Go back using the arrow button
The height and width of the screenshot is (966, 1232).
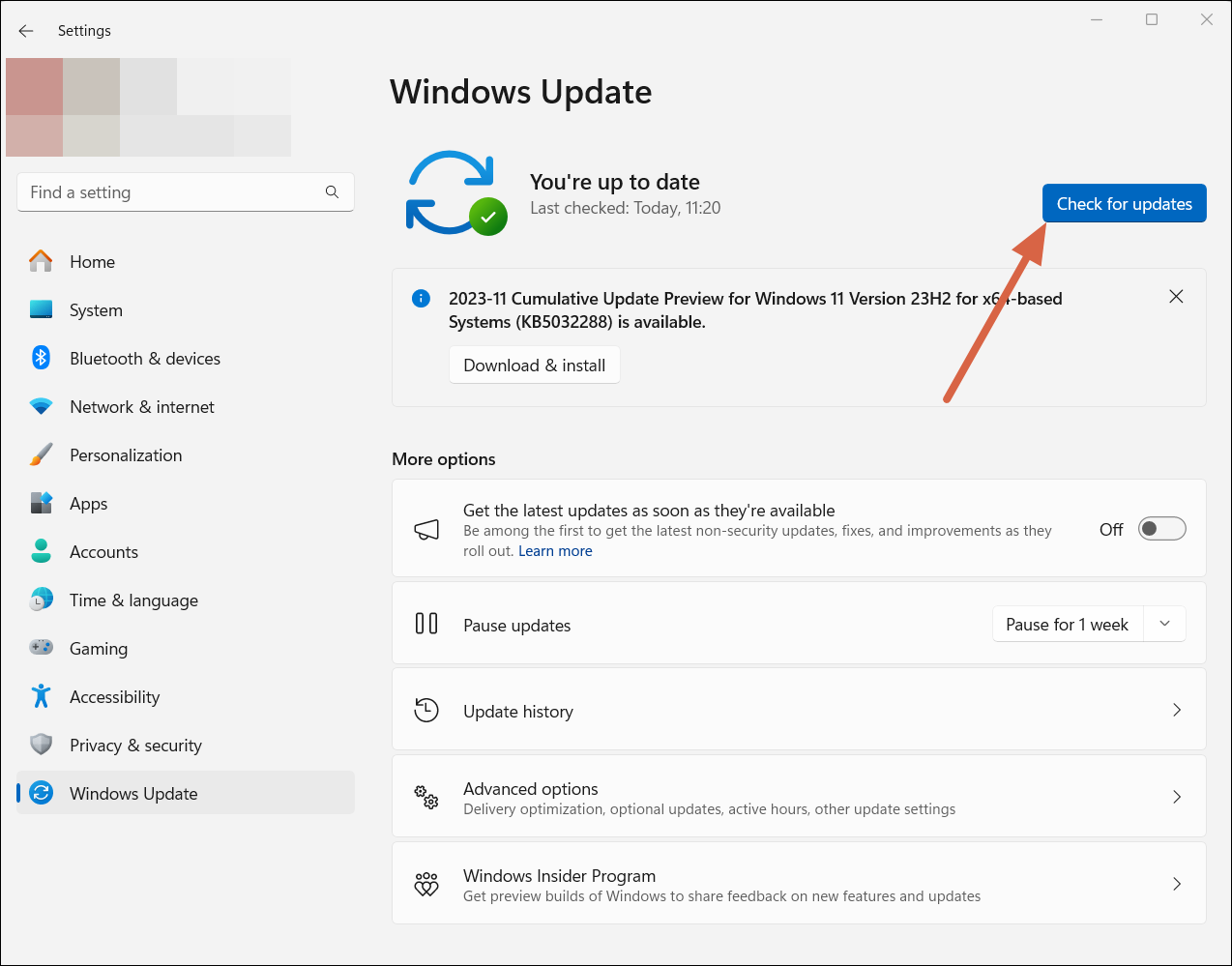(26, 30)
